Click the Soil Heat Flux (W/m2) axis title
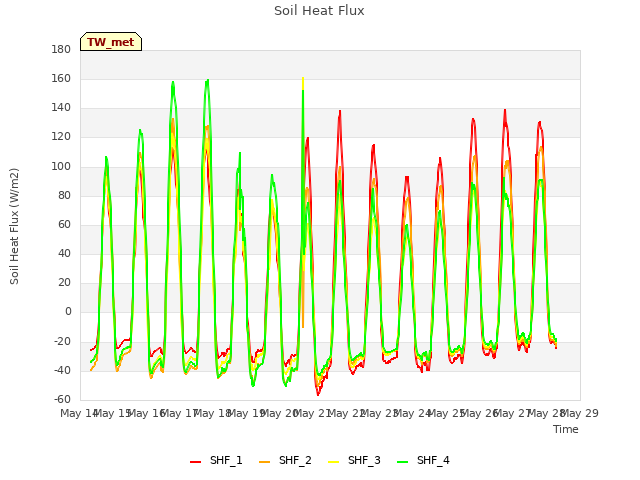 pos(14,226)
